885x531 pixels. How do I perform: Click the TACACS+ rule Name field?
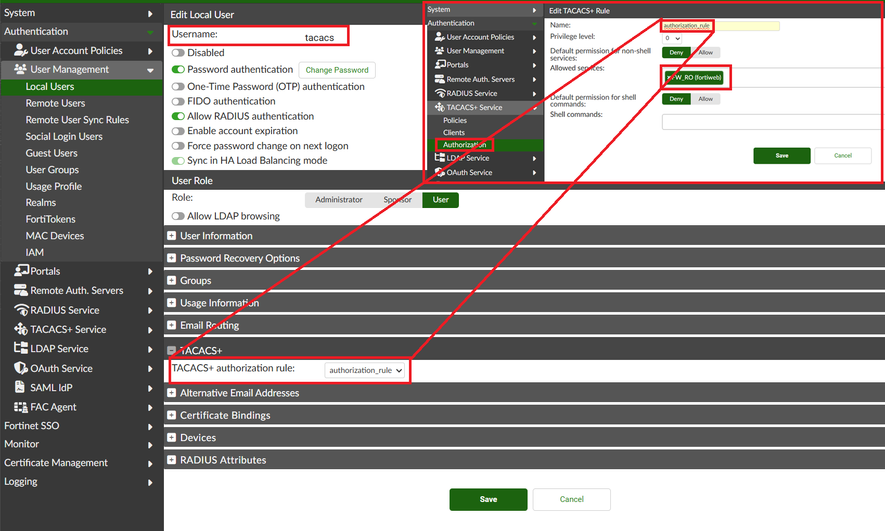click(721, 26)
